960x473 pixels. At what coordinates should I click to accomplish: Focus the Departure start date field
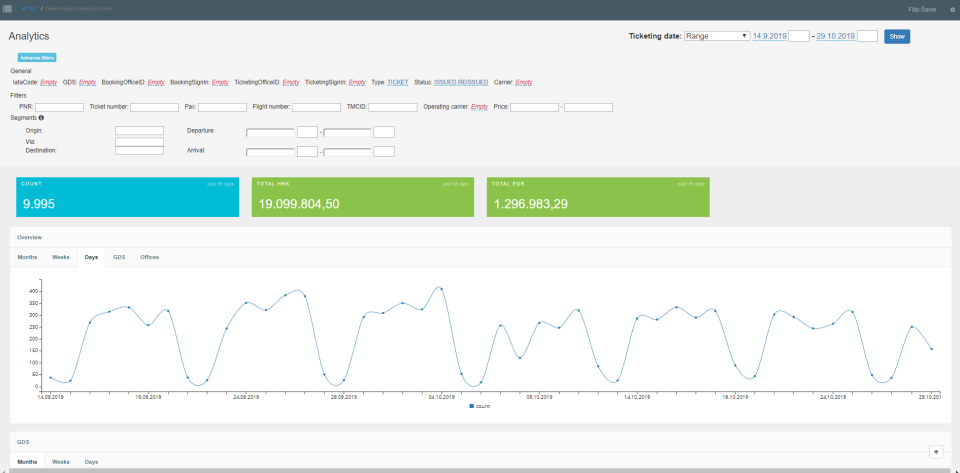270,132
